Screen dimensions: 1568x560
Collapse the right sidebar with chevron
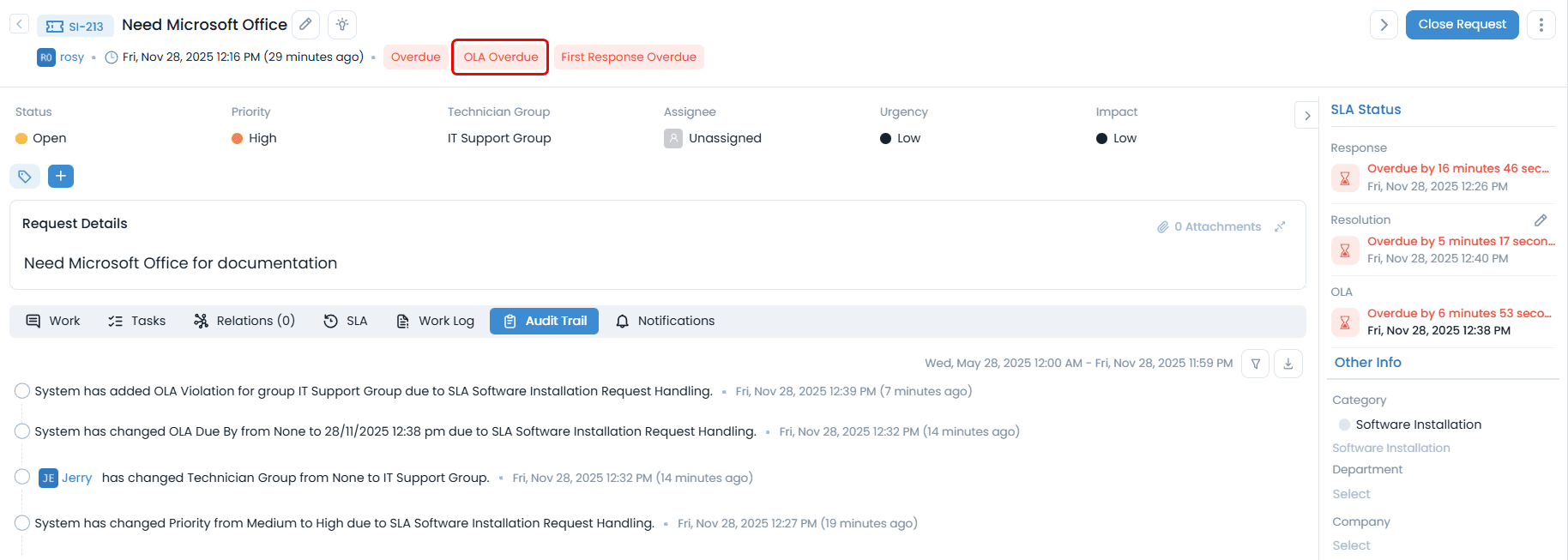click(x=1307, y=115)
